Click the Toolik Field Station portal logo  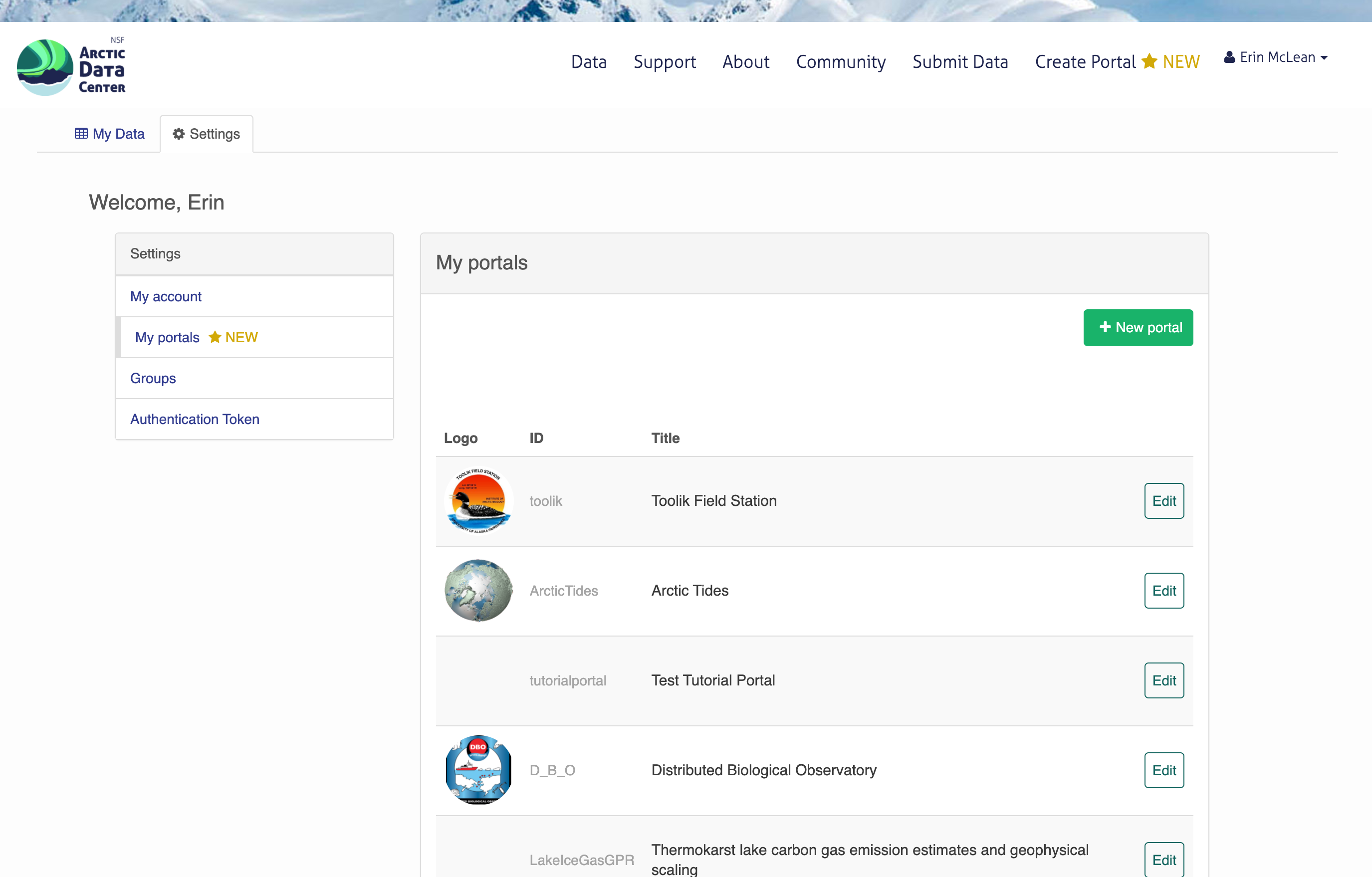[x=479, y=500]
